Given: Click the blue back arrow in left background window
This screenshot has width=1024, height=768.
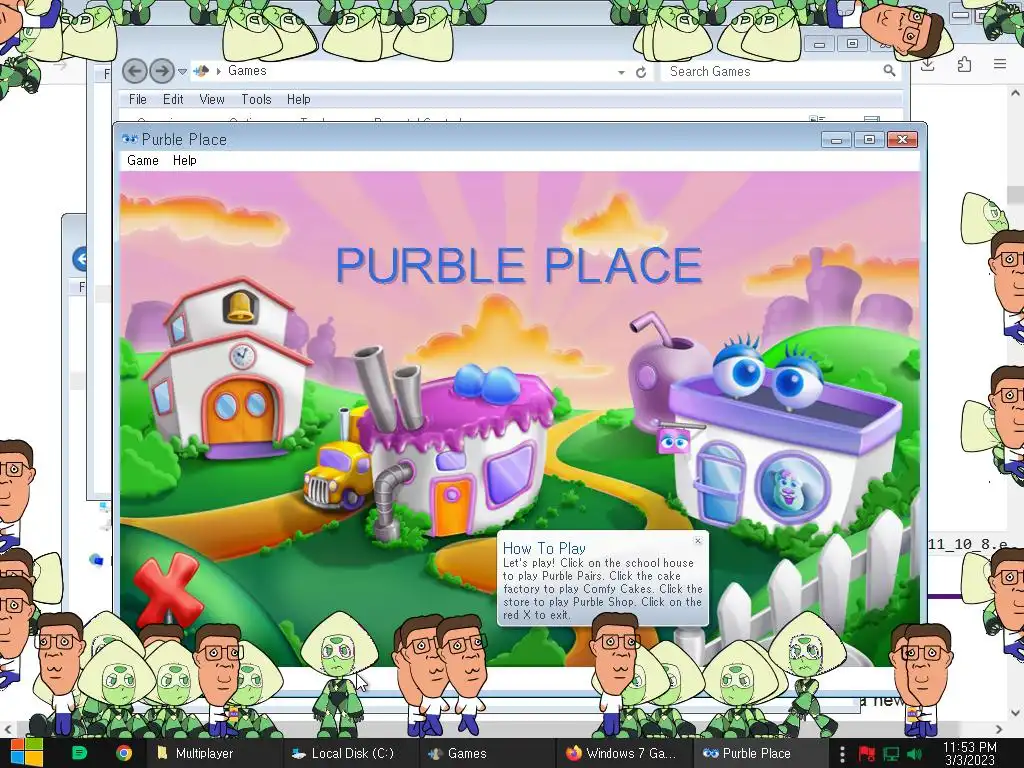Looking at the screenshot, I should pos(80,259).
